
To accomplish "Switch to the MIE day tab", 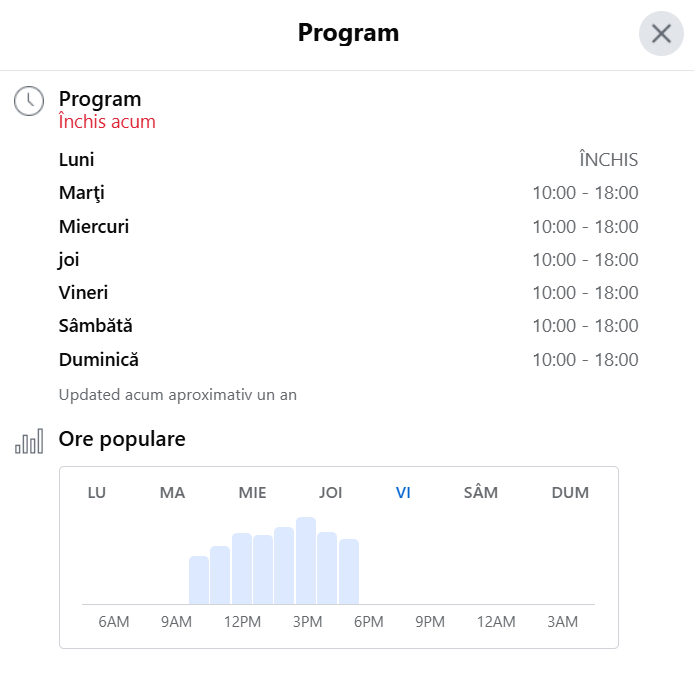I will click(252, 492).
